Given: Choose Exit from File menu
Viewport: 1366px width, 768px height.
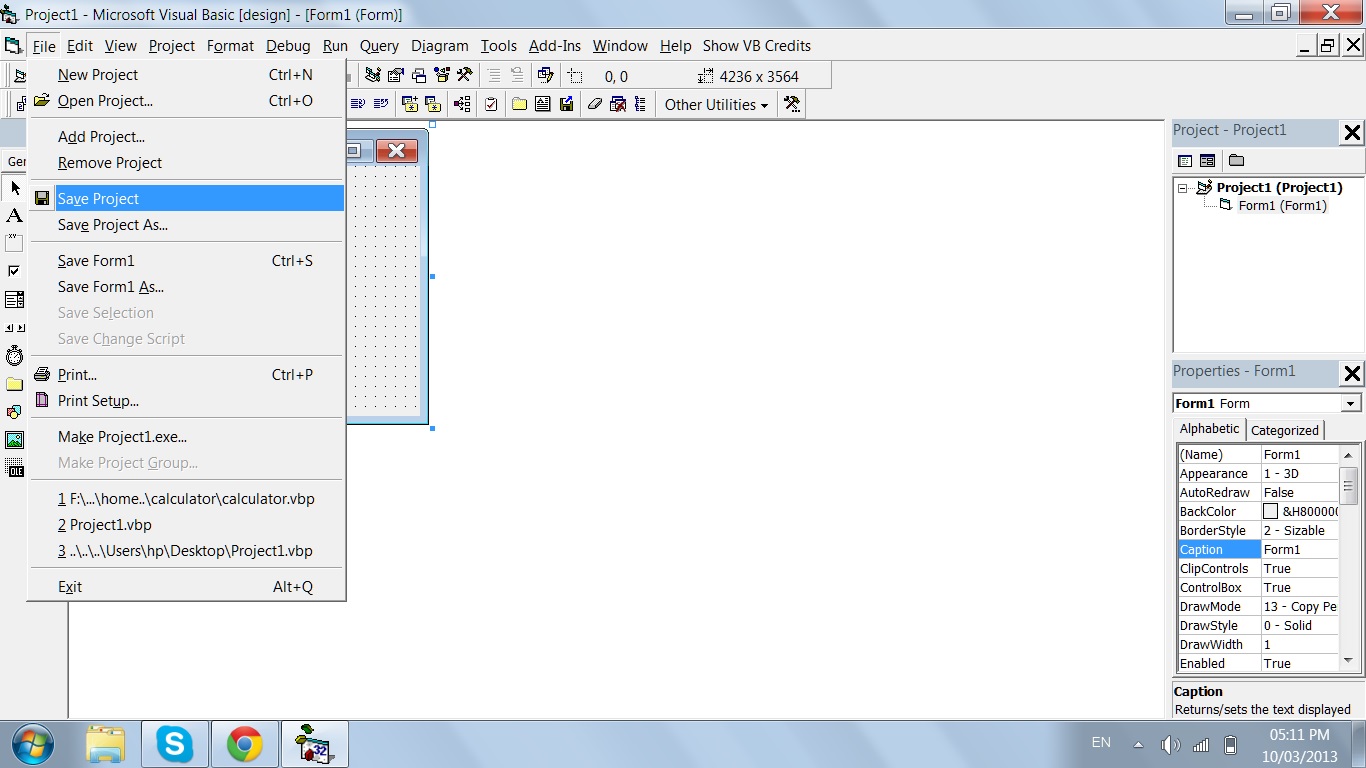Looking at the screenshot, I should 187,587.
